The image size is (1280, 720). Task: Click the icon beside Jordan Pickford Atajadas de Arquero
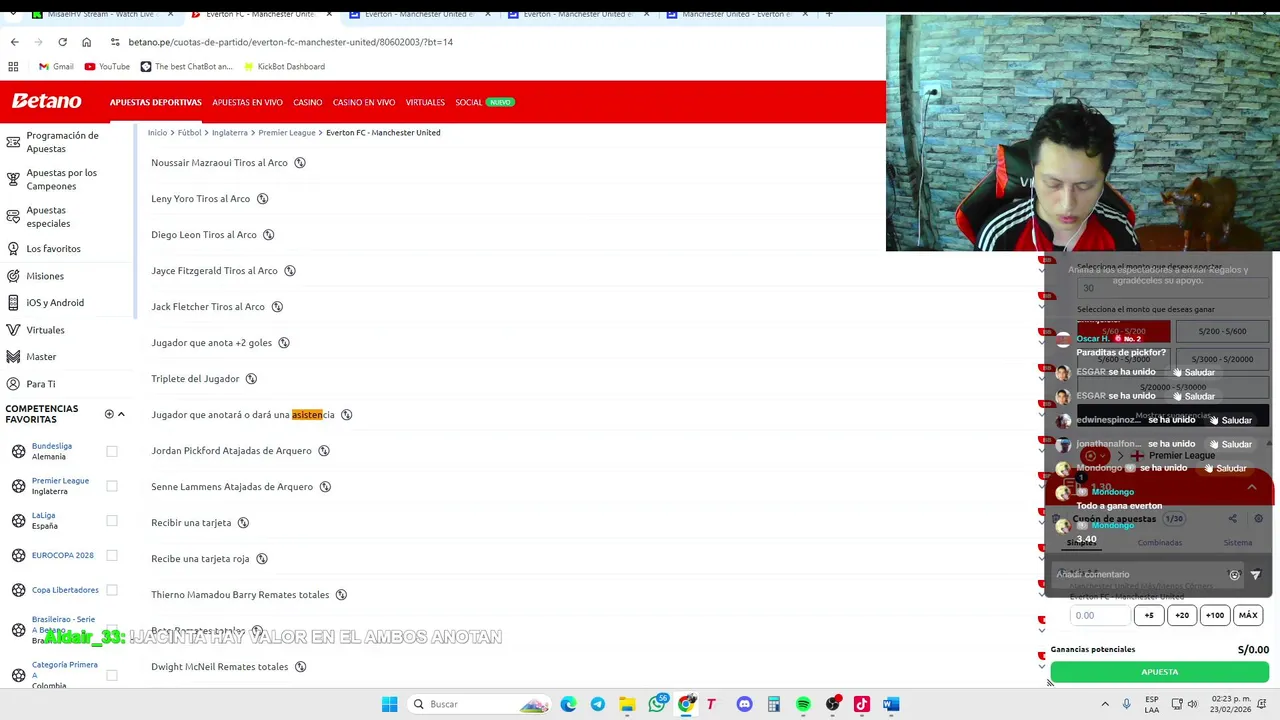(x=324, y=450)
